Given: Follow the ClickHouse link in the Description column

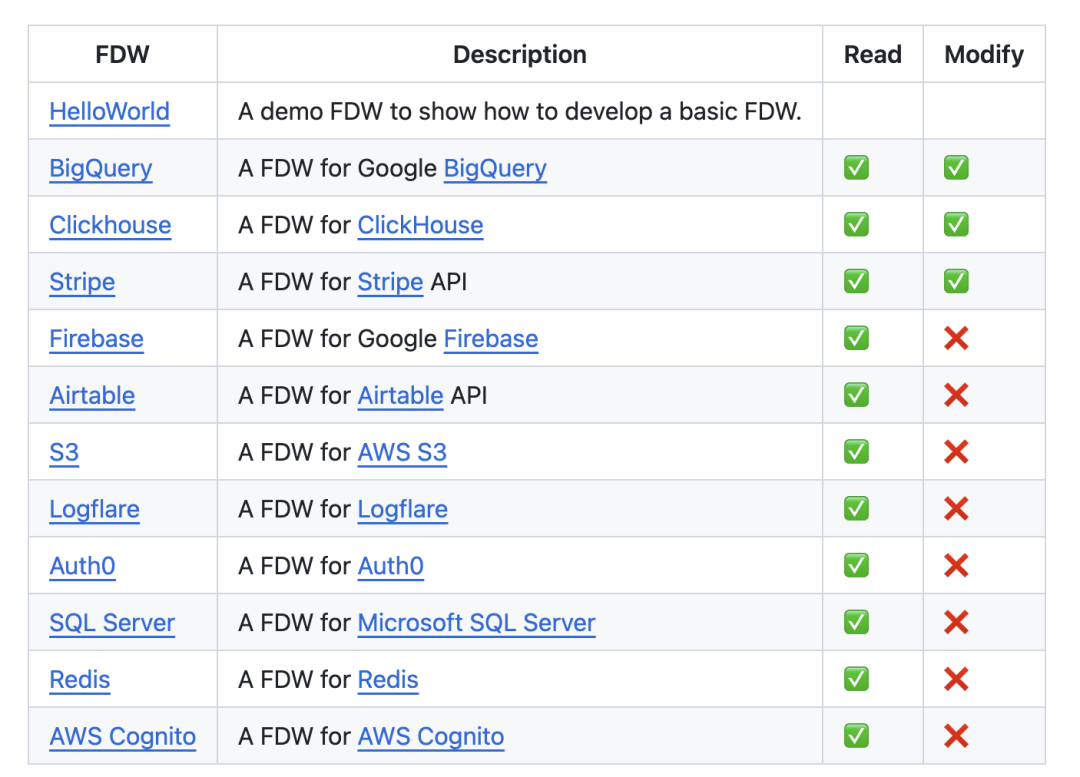Looking at the screenshot, I should (x=420, y=225).
